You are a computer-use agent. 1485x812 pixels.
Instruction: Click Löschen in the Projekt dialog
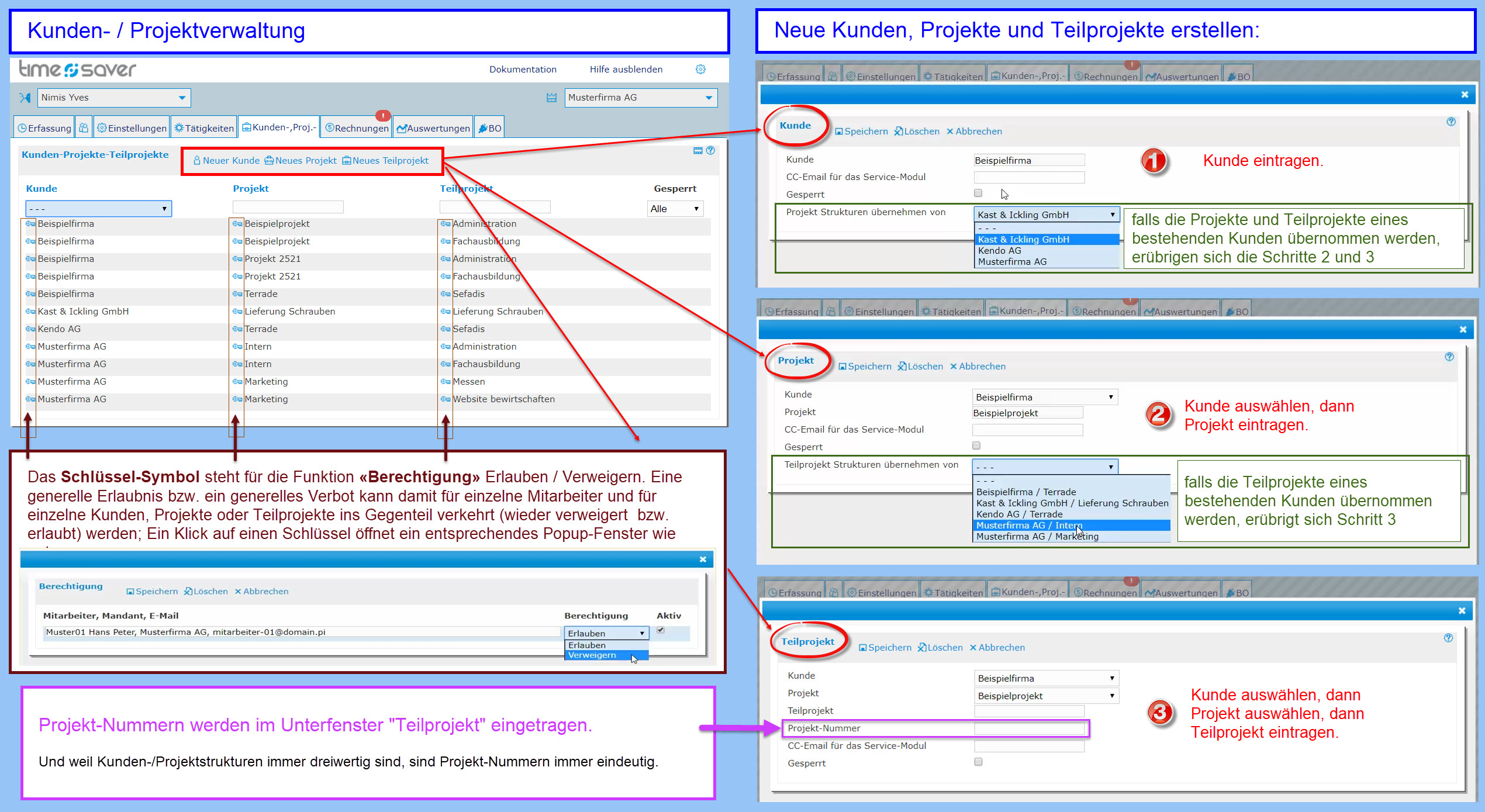pyautogui.click(x=920, y=367)
